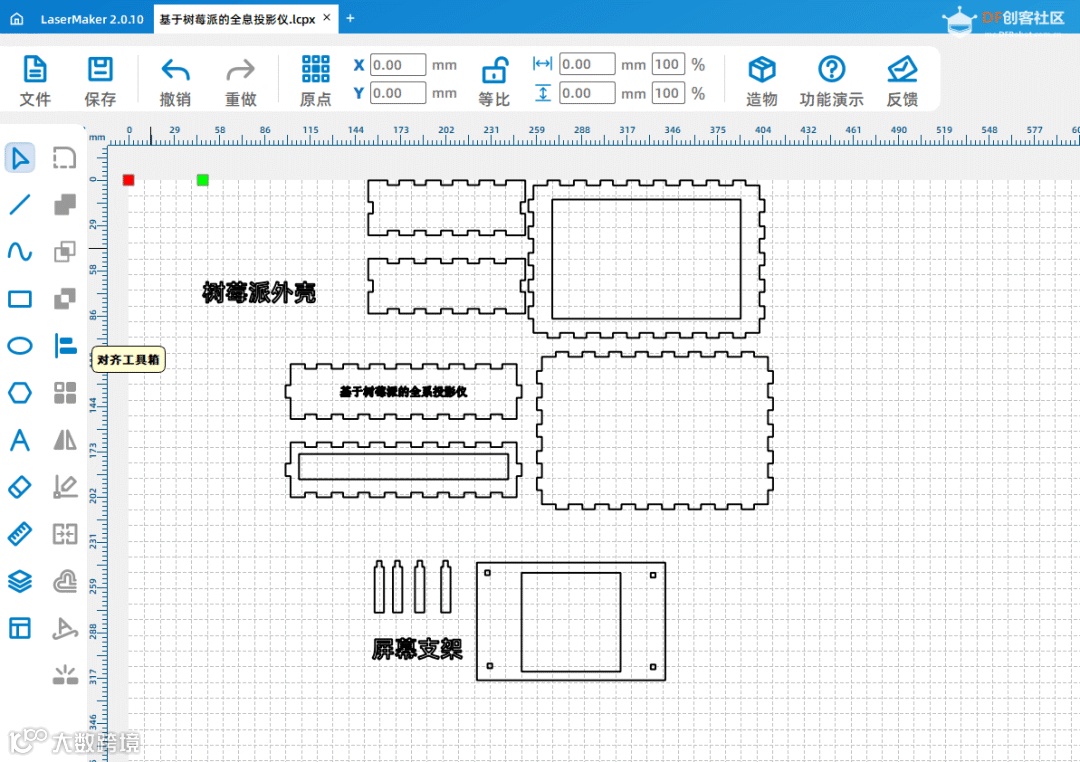Select the Text tool A
This screenshot has height=762, width=1080.
(x=20, y=440)
